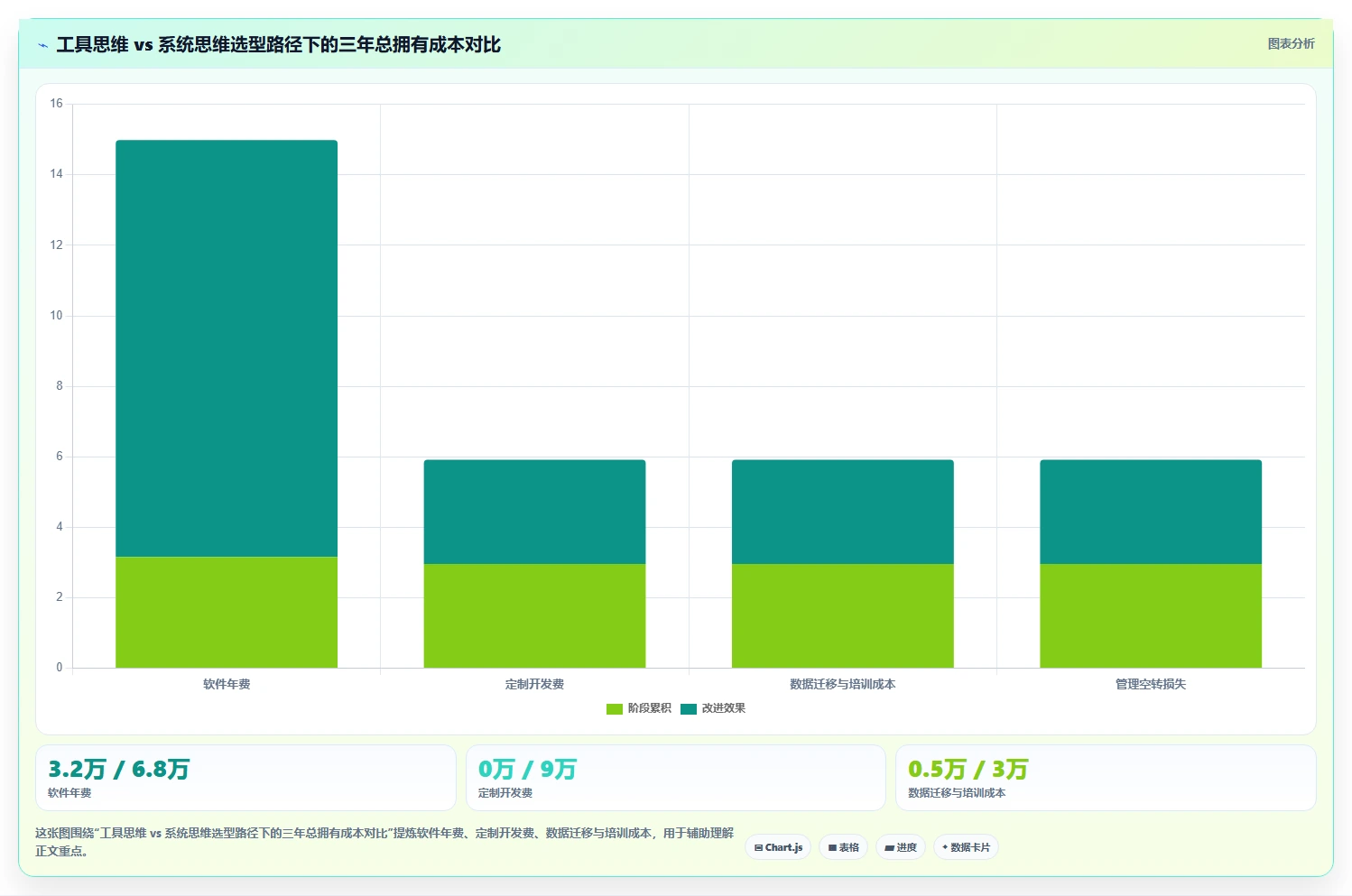Image resolution: width=1352 pixels, height=896 pixels.
Task: Click the 图表分析 label in header
Action: (x=1291, y=43)
